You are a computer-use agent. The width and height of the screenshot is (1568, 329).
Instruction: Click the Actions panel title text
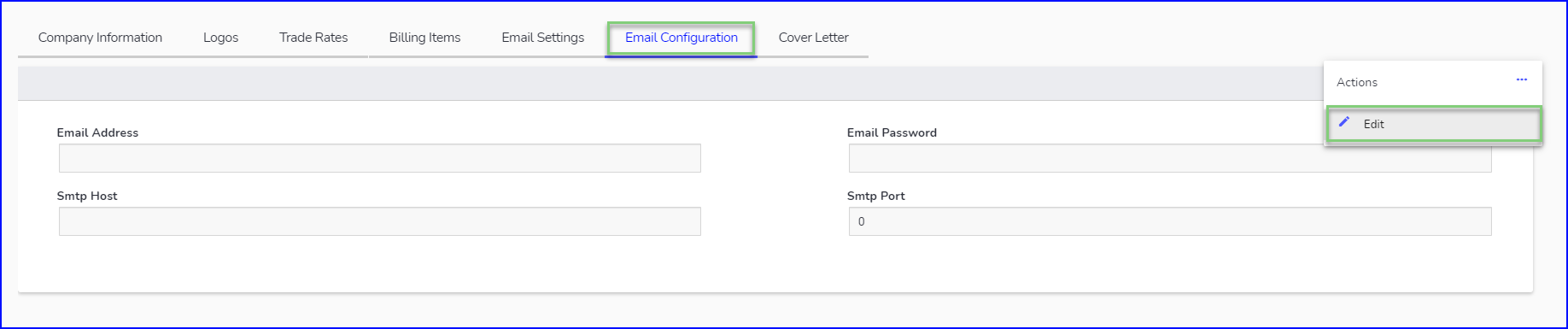[x=1356, y=82]
